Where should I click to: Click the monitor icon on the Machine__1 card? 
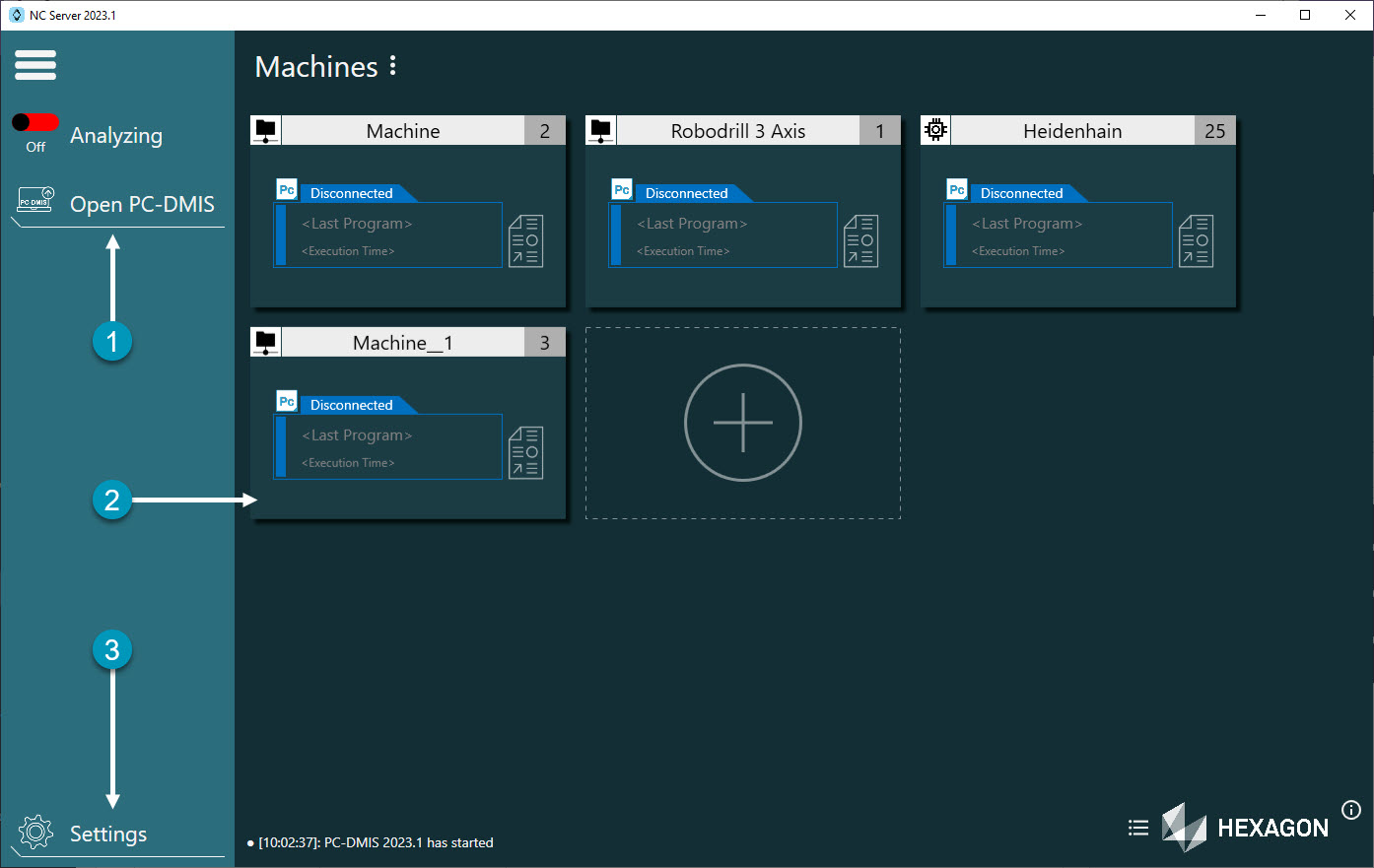point(265,341)
